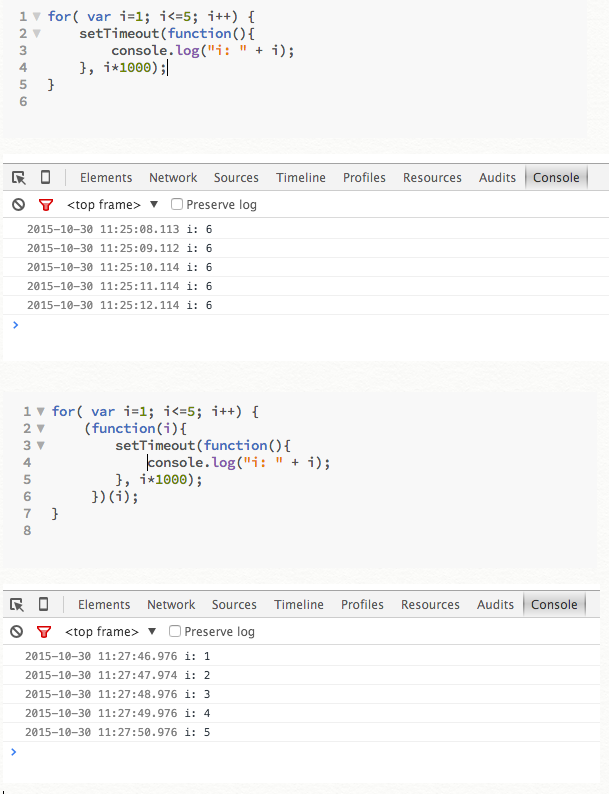Switch to Elements tab in lower DevTools
Image resolution: width=609 pixels, height=794 pixels.
(104, 605)
